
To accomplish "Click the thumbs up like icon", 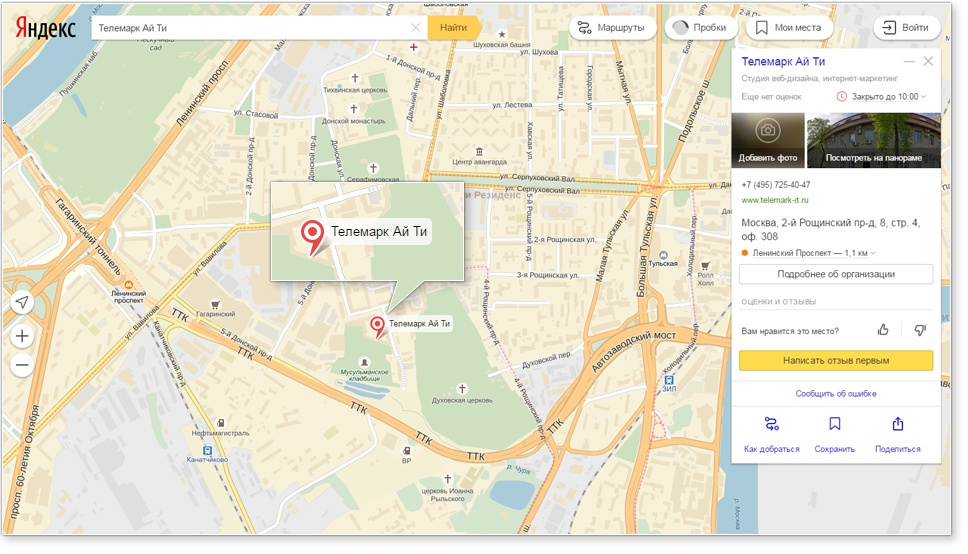I will (x=883, y=330).
